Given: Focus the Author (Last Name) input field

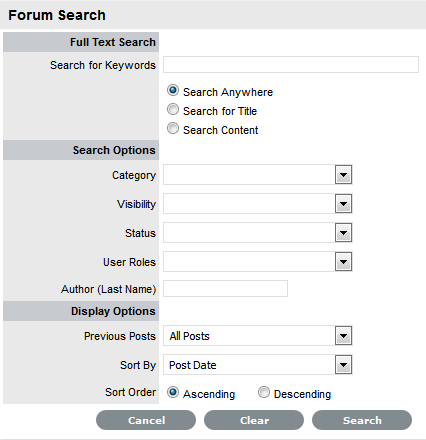Looking at the screenshot, I should (225, 288).
